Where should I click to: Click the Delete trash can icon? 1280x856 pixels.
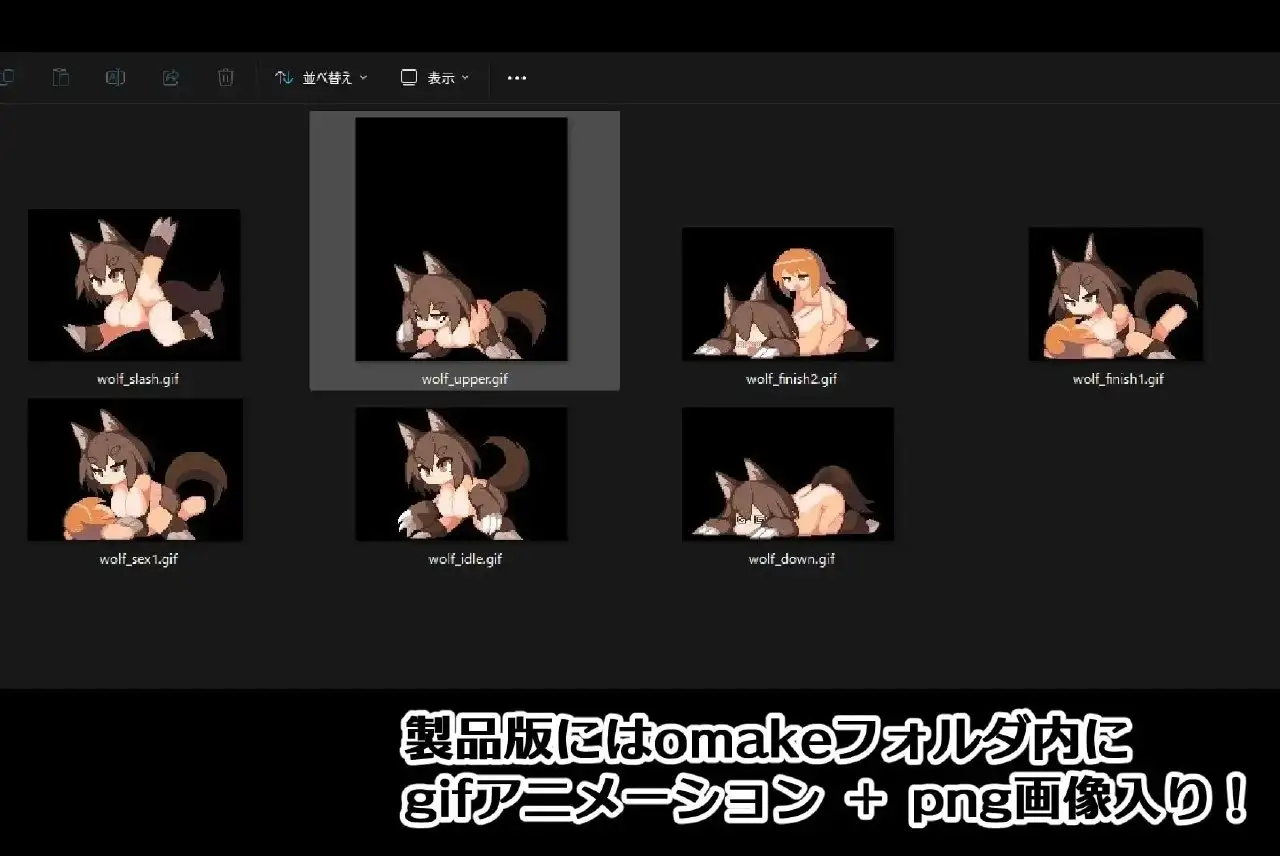pyautogui.click(x=226, y=77)
